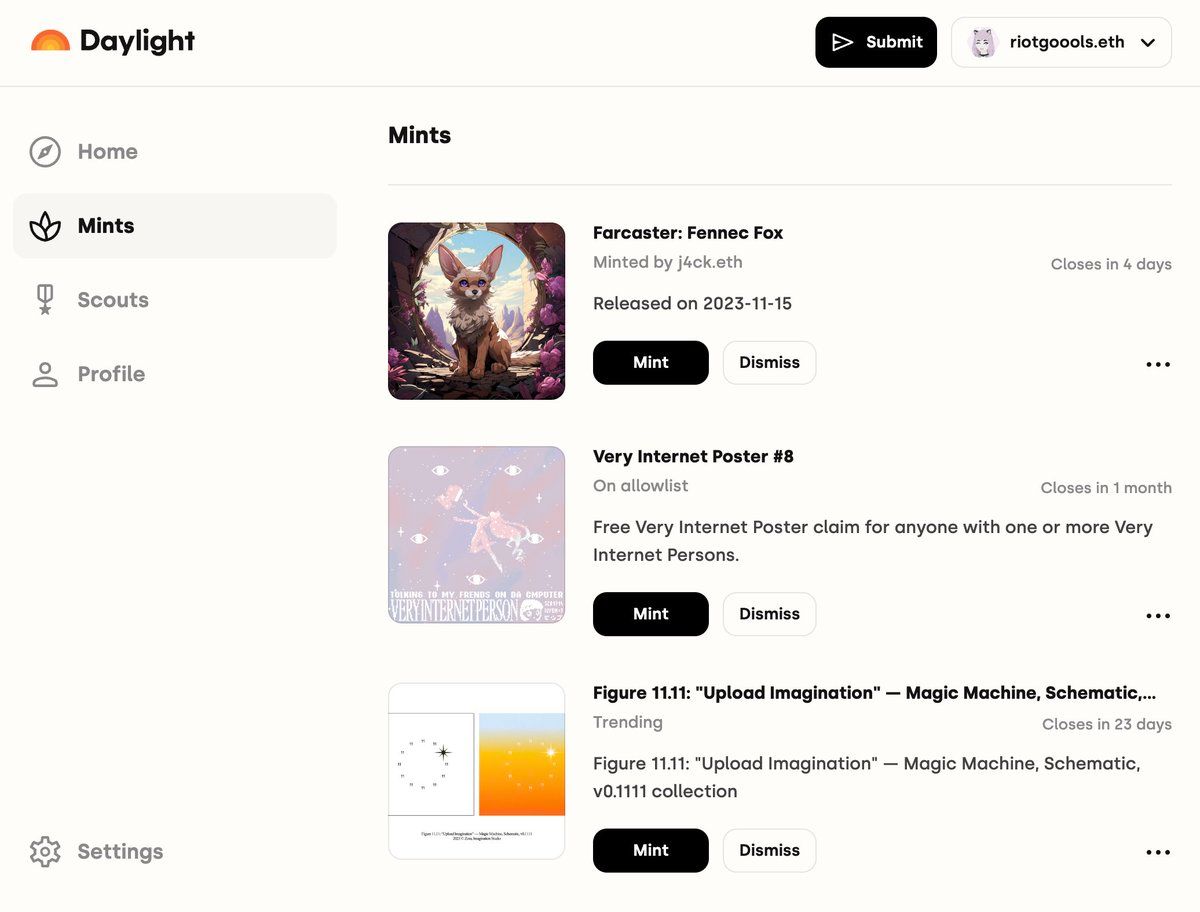Expand the riotgoools.eth account dropdown chevron
The width and height of the screenshot is (1200, 912).
pyautogui.click(x=1148, y=43)
